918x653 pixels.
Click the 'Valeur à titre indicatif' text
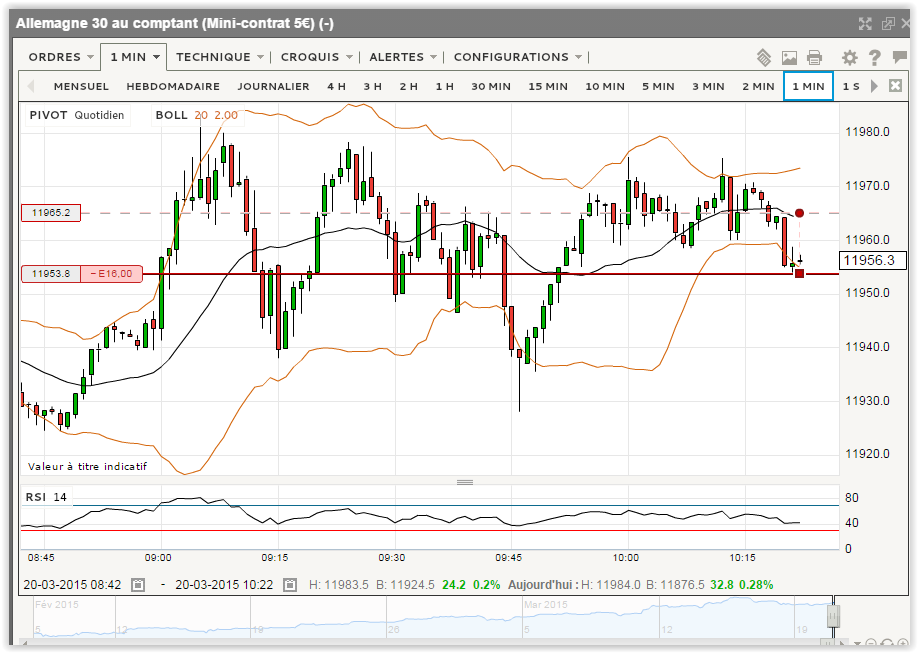[87, 466]
